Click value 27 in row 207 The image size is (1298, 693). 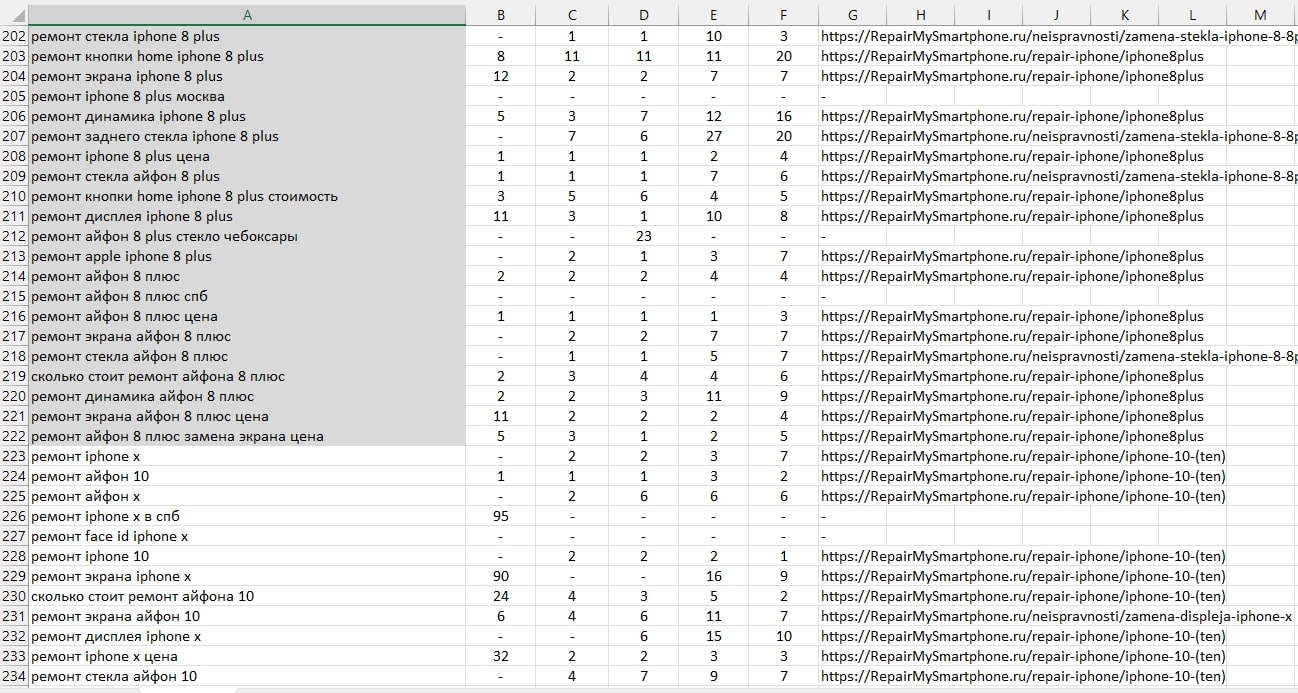[713, 136]
